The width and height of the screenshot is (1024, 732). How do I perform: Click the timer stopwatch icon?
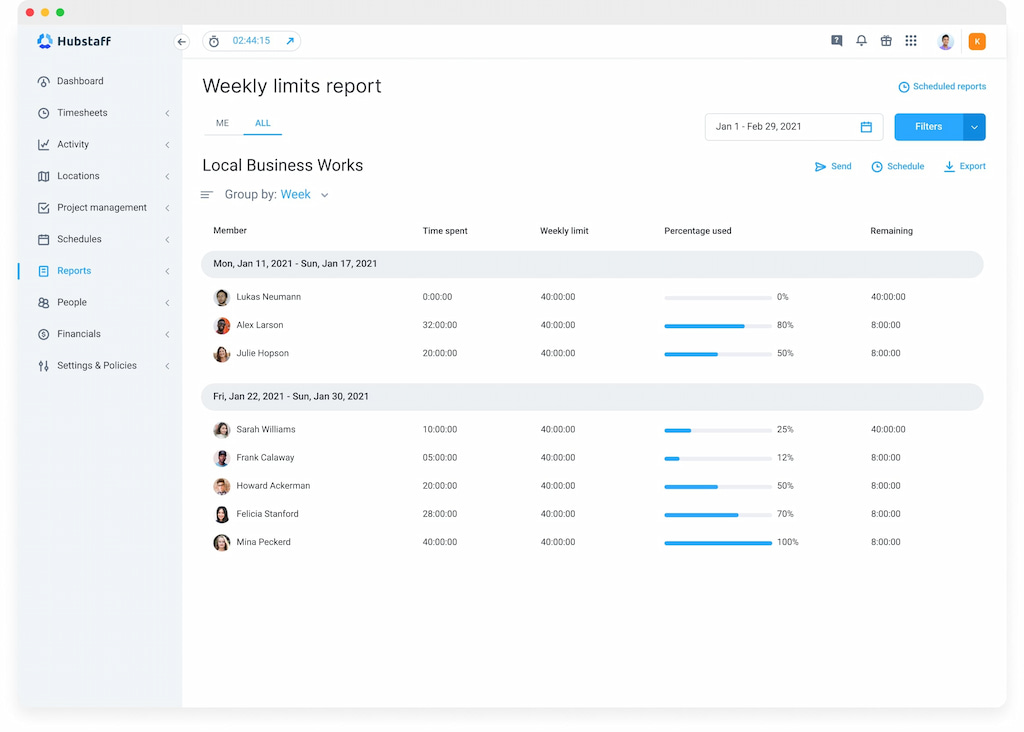214,42
